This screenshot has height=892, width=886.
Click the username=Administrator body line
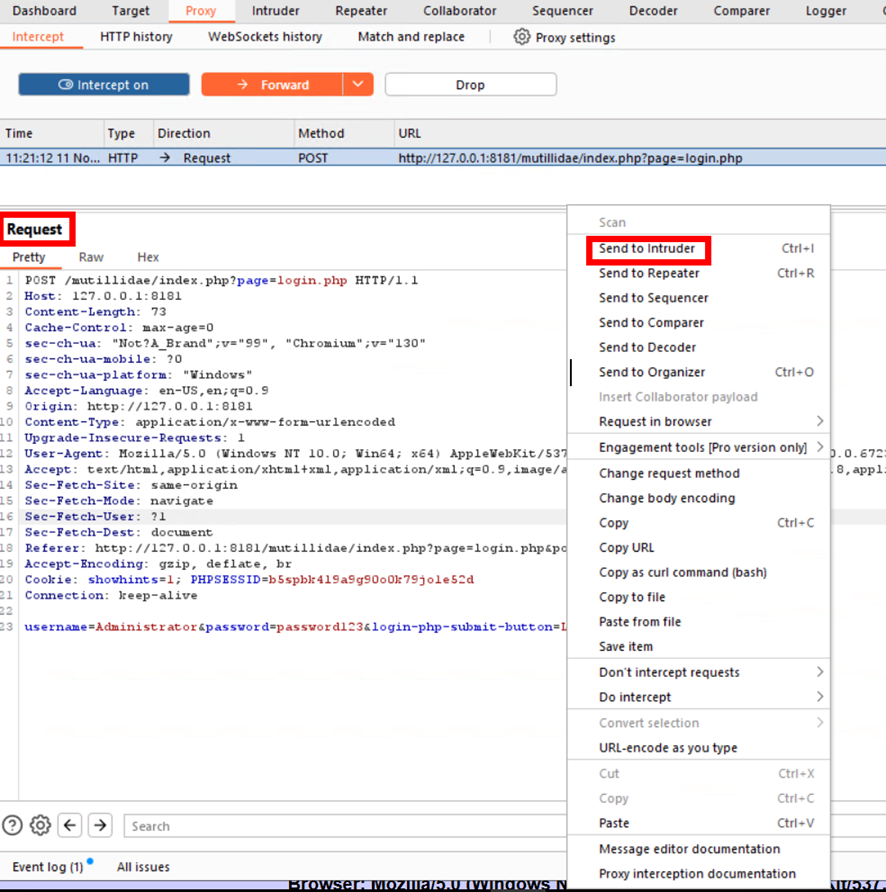[295, 626]
